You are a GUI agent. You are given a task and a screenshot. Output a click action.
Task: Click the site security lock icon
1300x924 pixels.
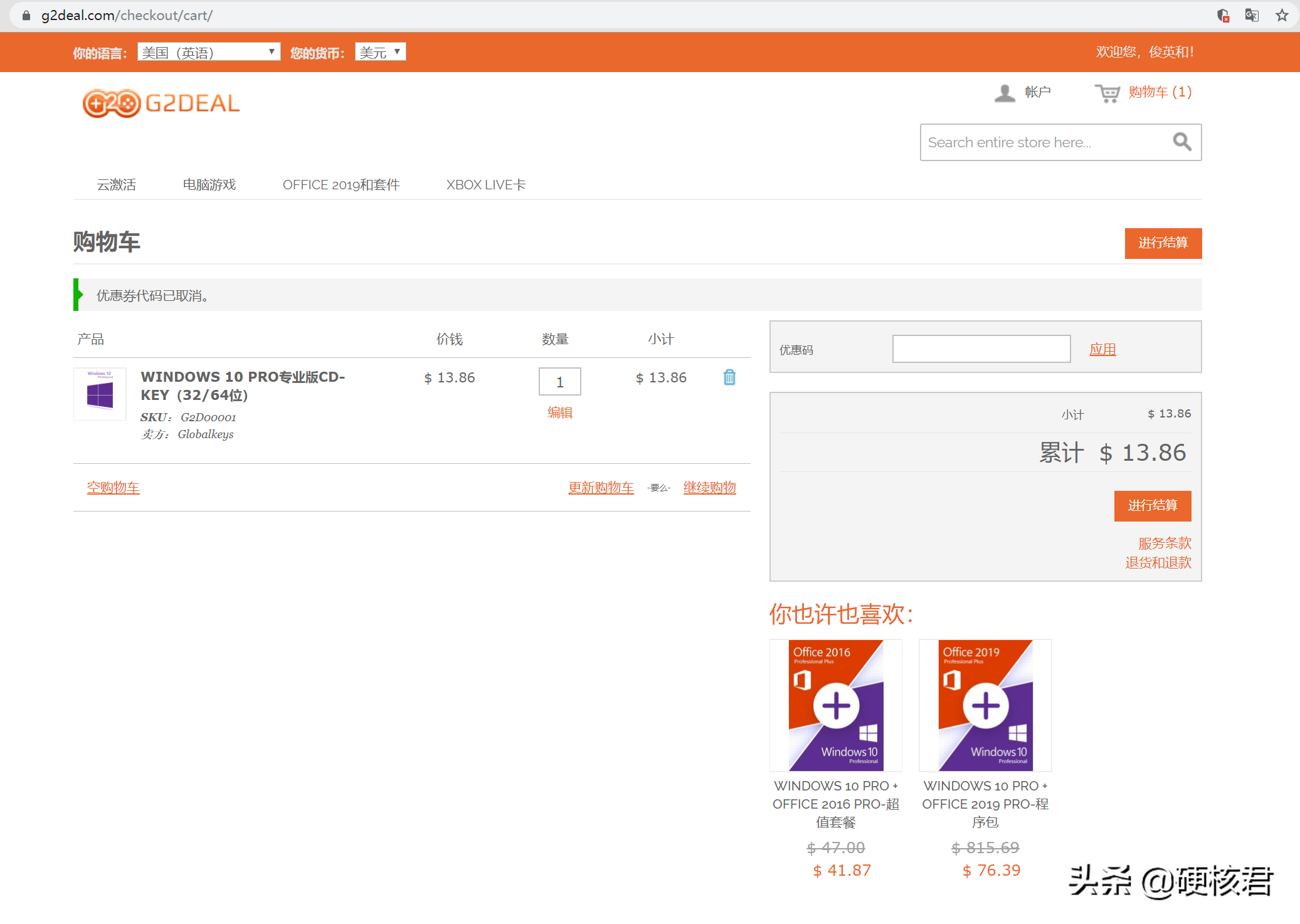click(x=26, y=16)
